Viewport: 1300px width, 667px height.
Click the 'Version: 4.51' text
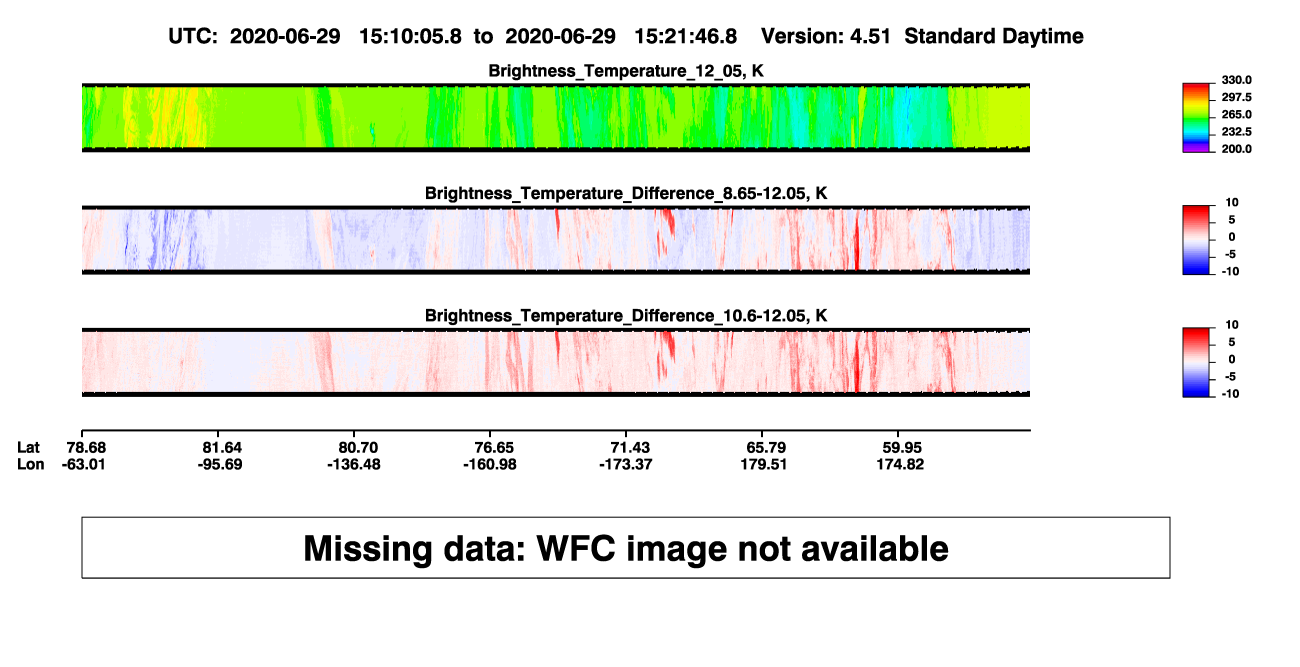828,36
